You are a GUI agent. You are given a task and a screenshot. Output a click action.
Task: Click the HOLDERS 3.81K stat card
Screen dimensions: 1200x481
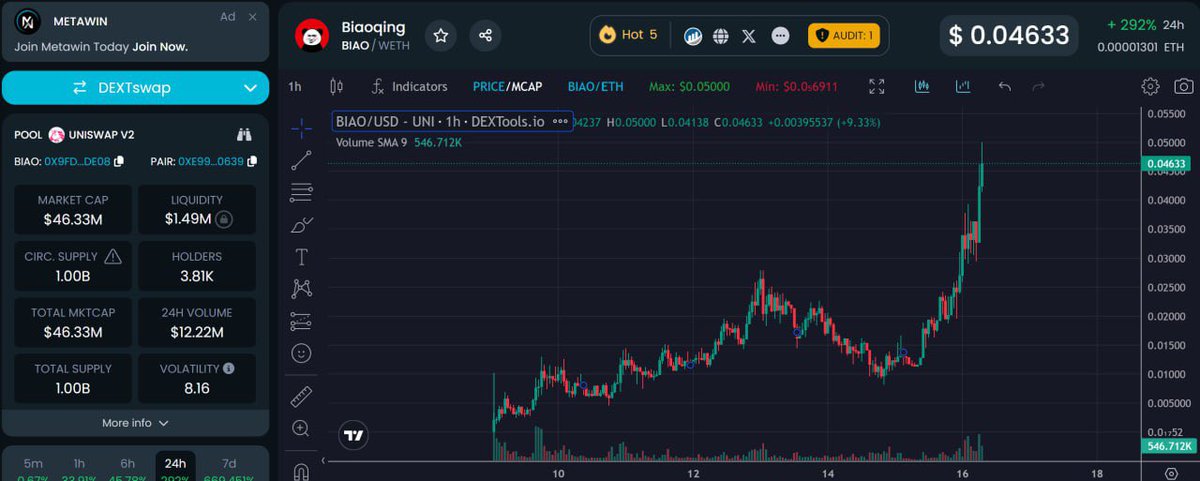click(197, 266)
